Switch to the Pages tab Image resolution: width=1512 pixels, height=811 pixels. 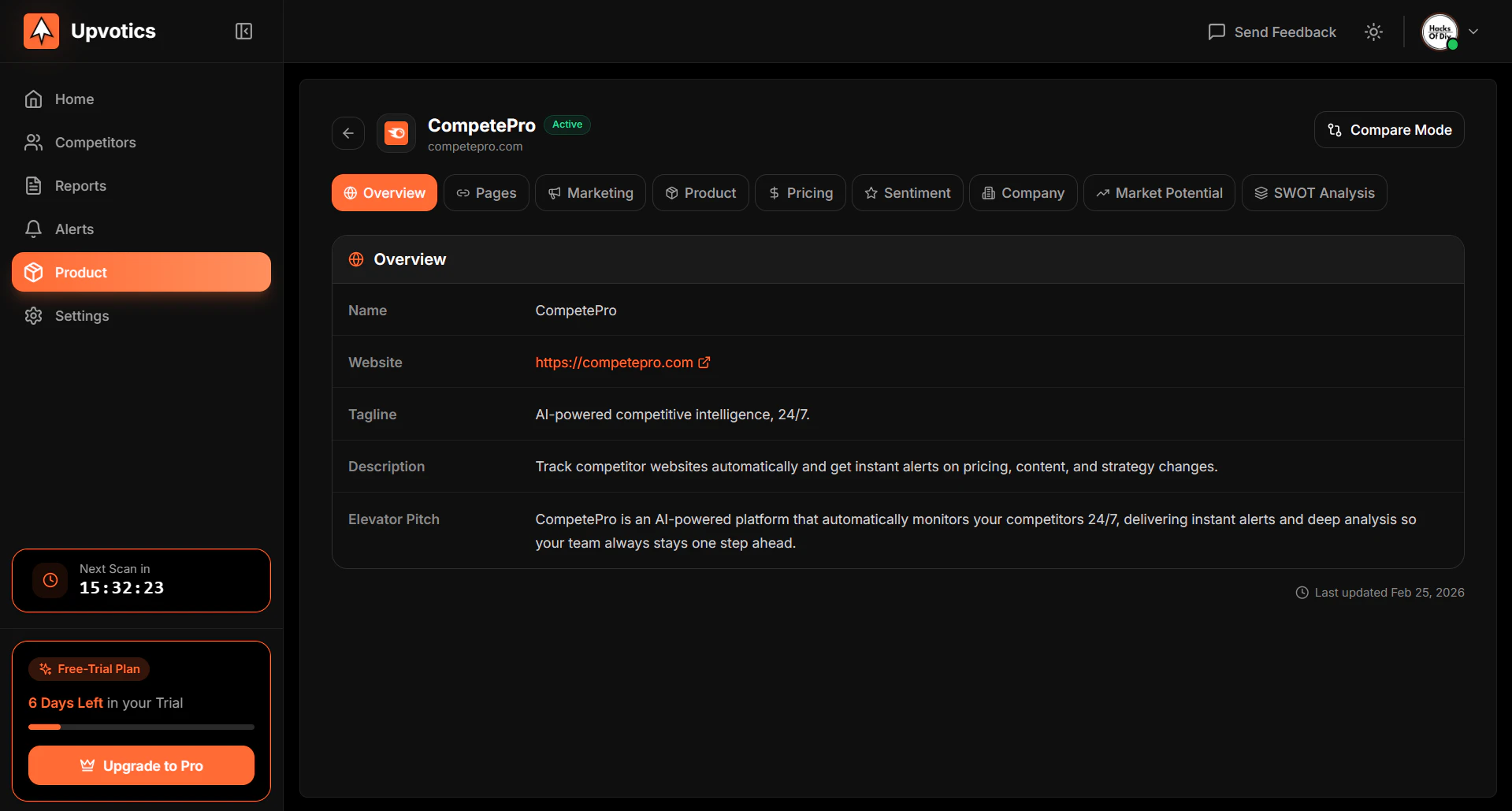486,193
